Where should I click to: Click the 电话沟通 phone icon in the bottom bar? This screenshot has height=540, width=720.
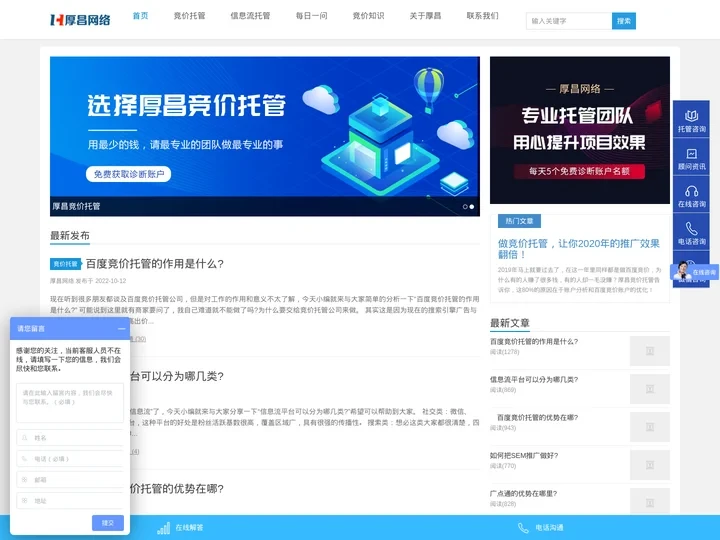(523, 528)
